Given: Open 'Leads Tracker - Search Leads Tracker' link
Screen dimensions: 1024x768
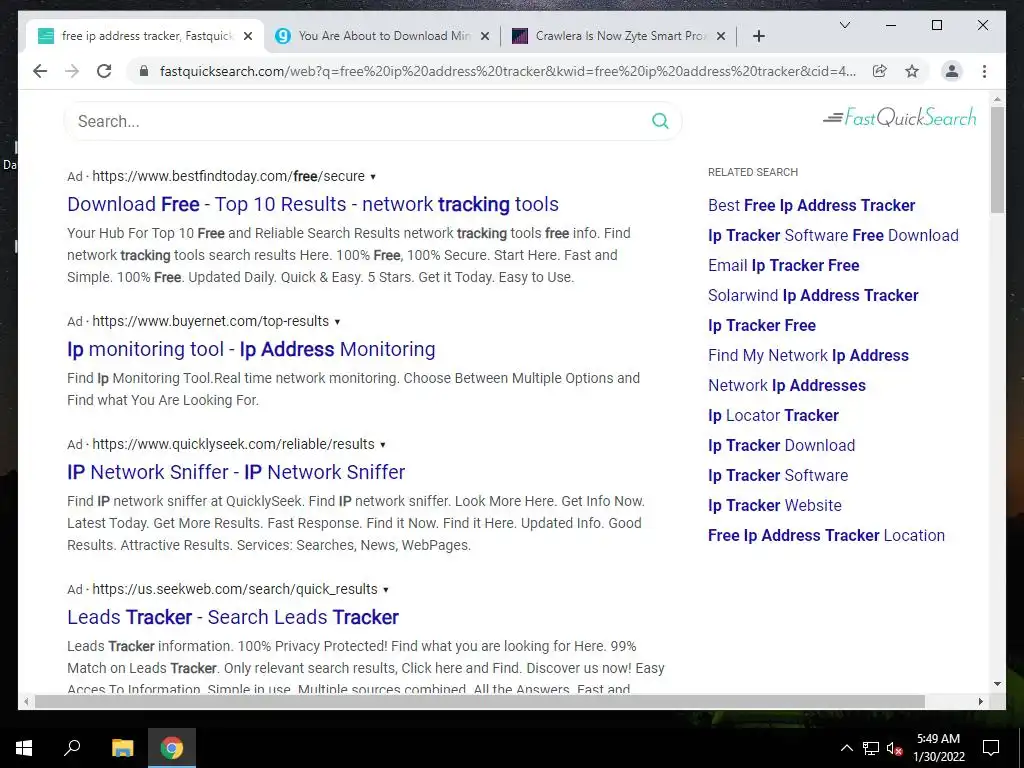Looking at the screenshot, I should click(x=232, y=616).
